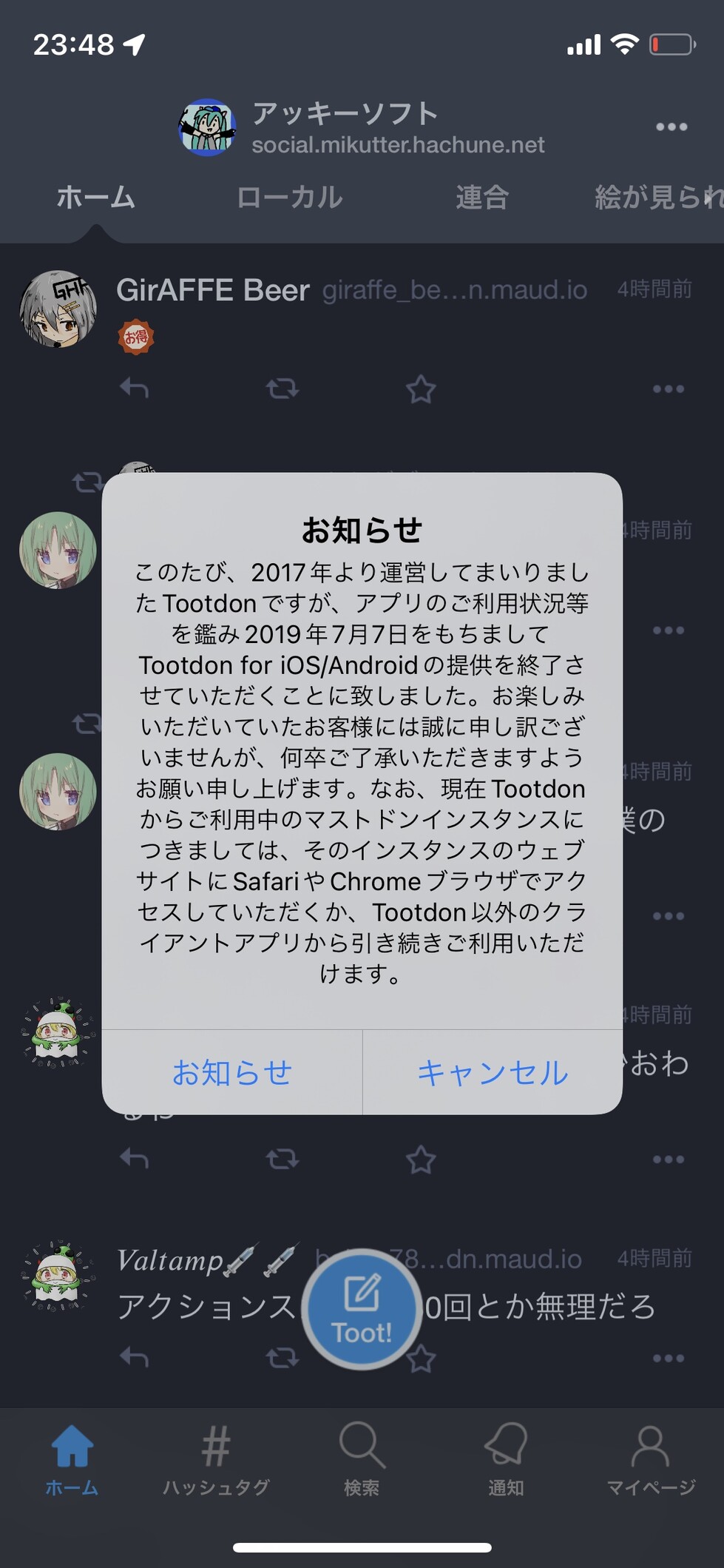Switch to the 連合 timeline tab
This screenshot has height=1568, width=724.
481,198
